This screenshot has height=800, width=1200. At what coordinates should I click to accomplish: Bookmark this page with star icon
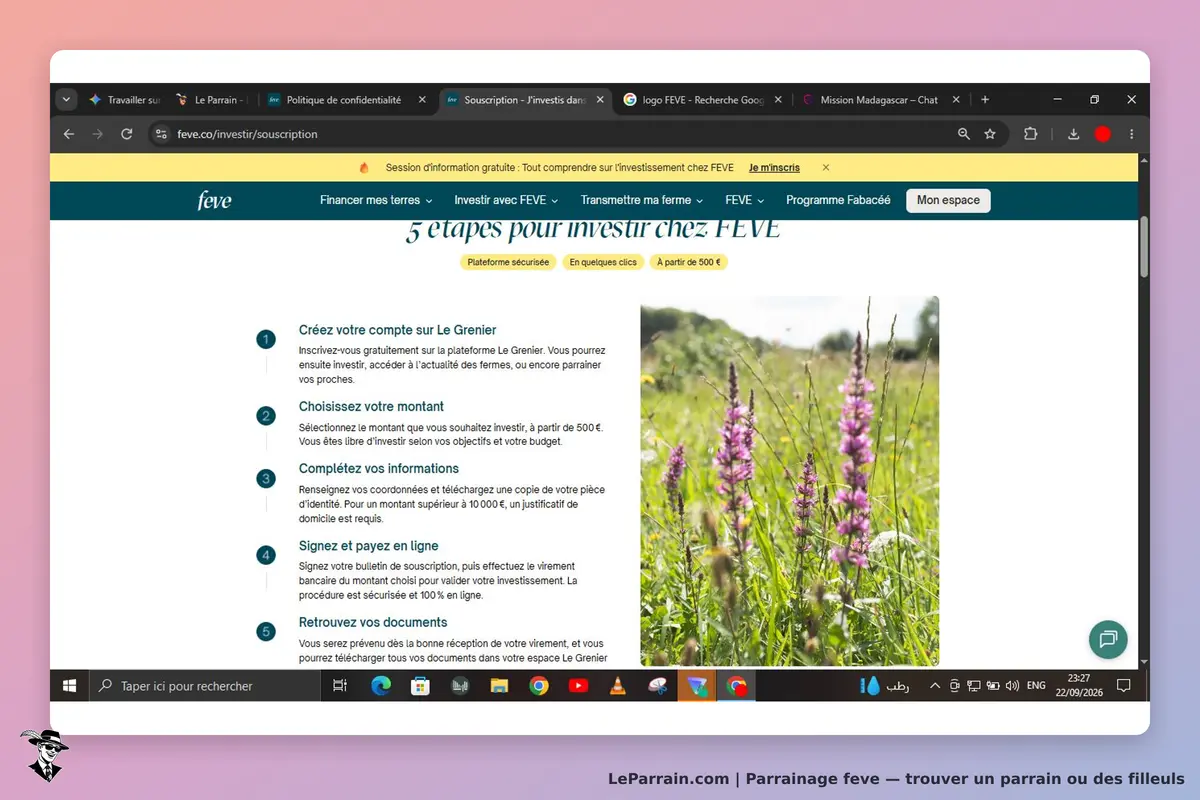tap(990, 134)
